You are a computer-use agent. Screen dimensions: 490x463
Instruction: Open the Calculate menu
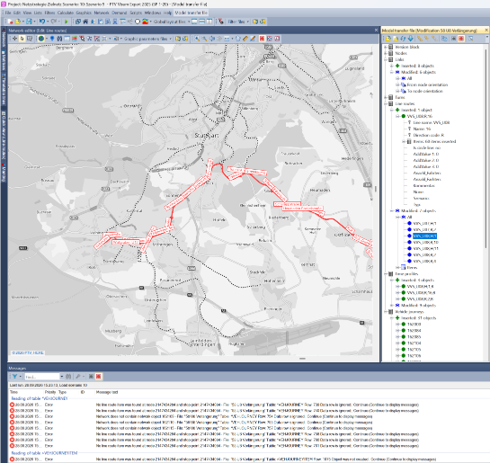65,13
